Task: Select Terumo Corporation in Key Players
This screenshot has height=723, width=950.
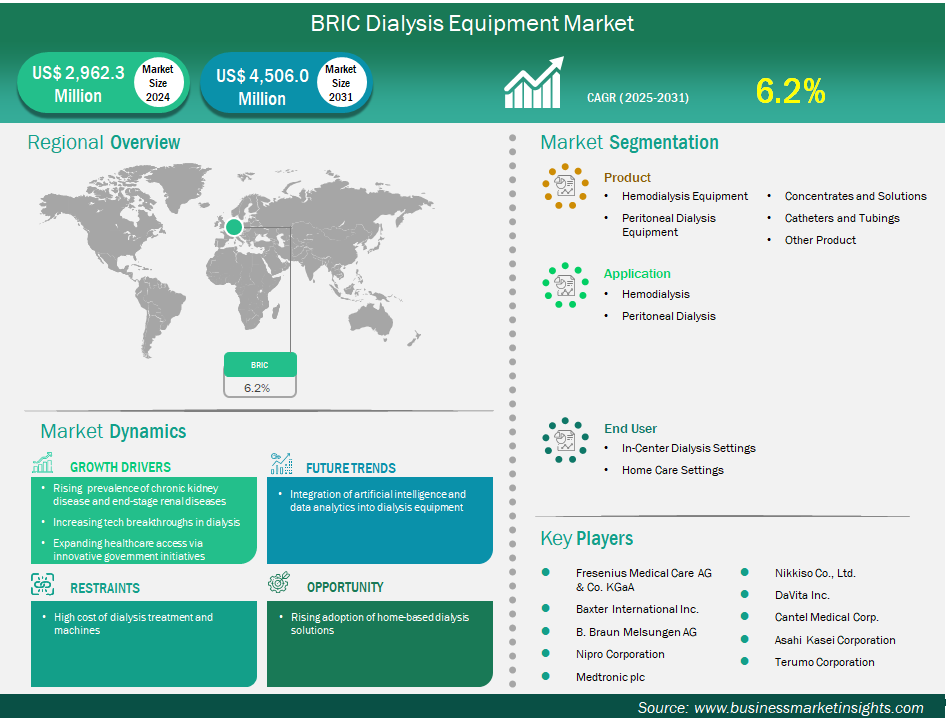Action: (823, 662)
